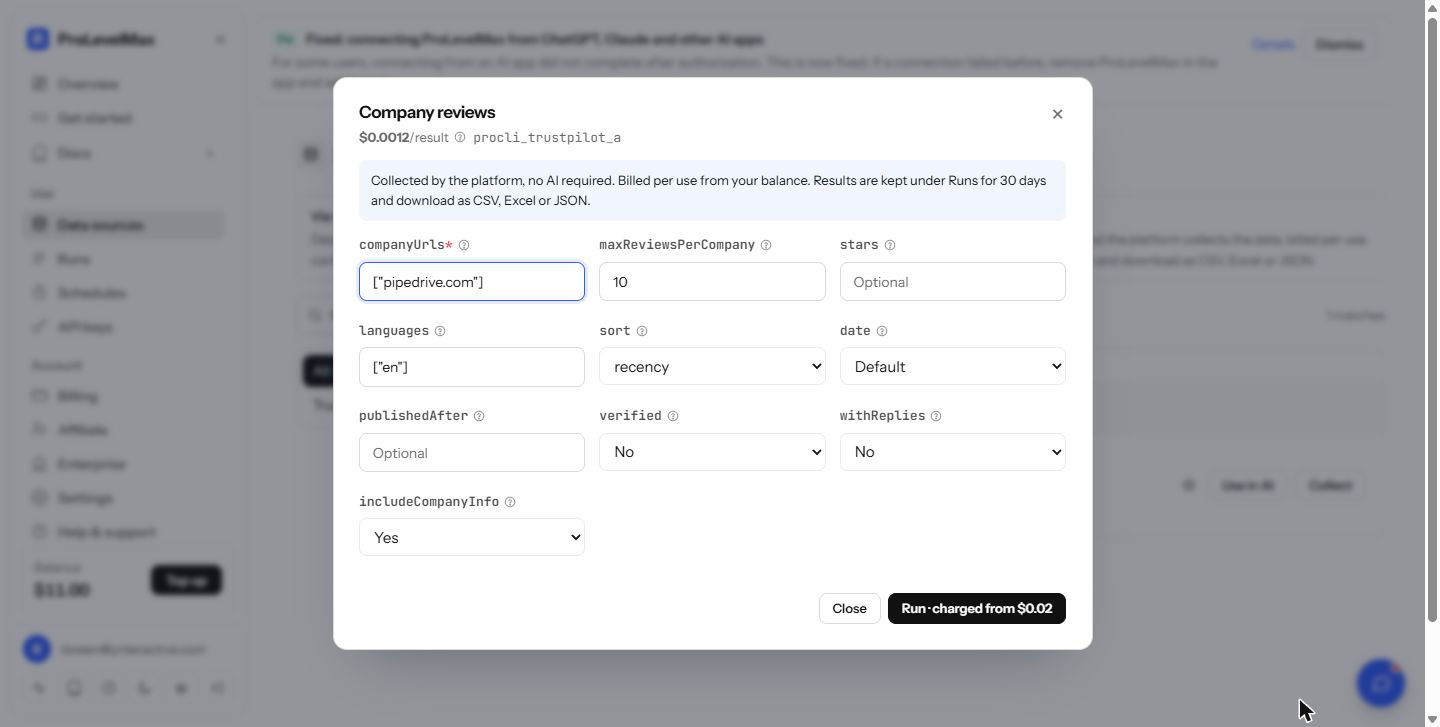Show help for the languages field

pyautogui.click(x=440, y=331)
